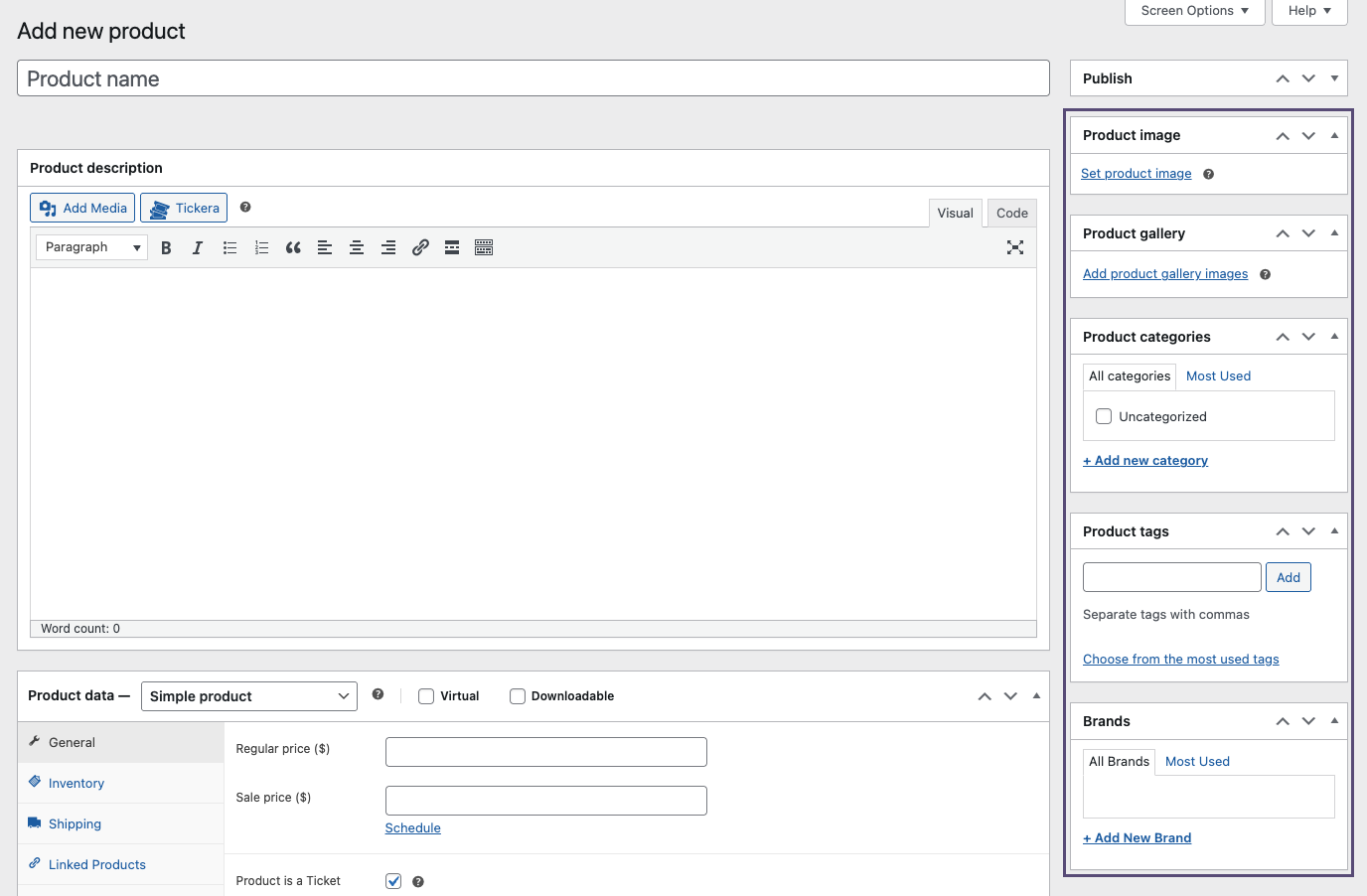Enable the Virtual product checkbox
Image resolution: width=1367 pixels, height=896 pixels.
[x=426, y=696]
